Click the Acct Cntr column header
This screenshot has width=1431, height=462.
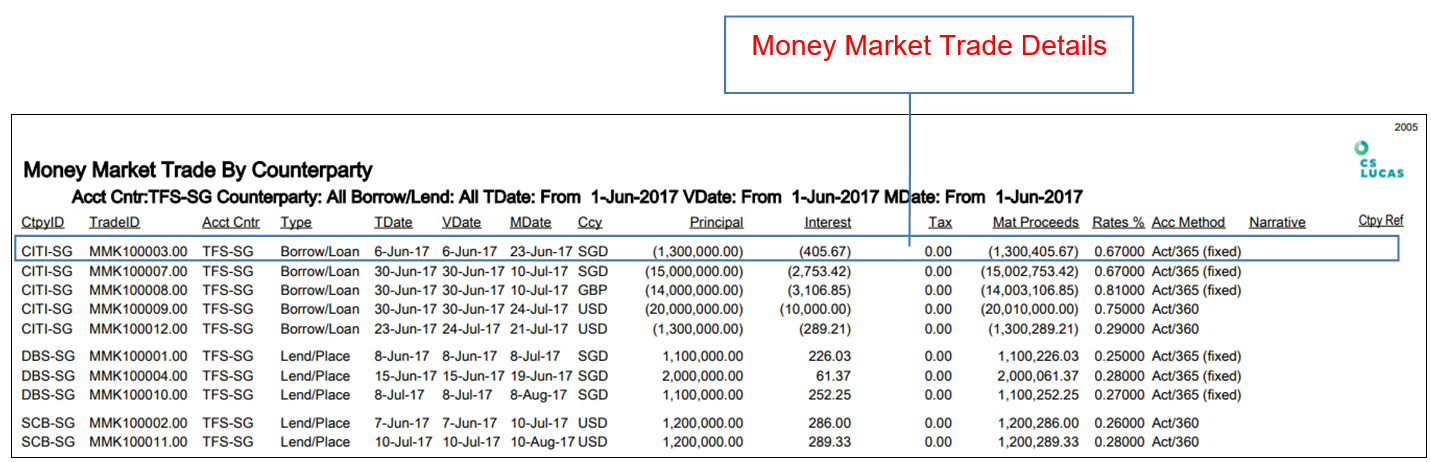pos(231,222)
